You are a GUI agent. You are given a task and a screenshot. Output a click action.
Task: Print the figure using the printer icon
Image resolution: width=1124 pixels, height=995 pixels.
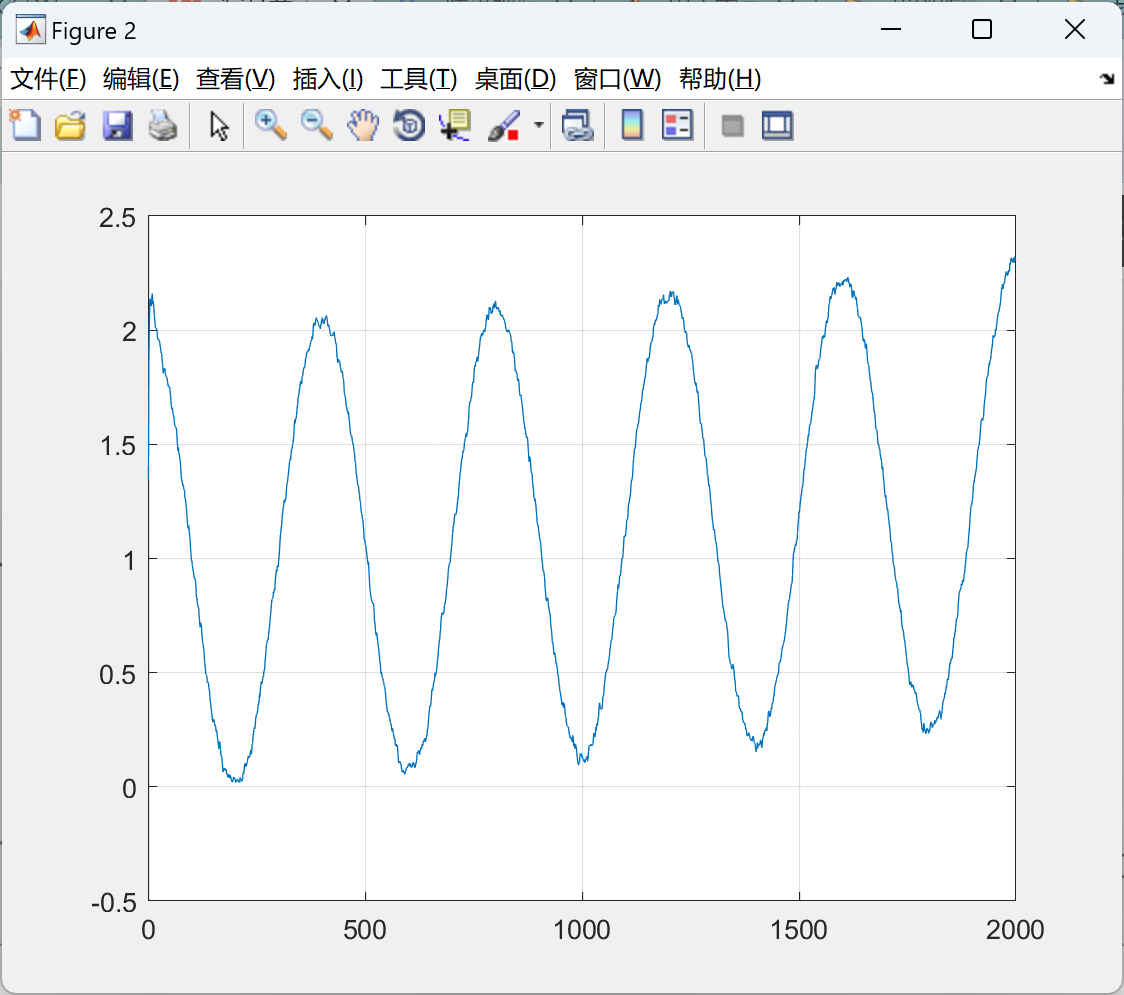pyautogui.click(x=163, y=125)
